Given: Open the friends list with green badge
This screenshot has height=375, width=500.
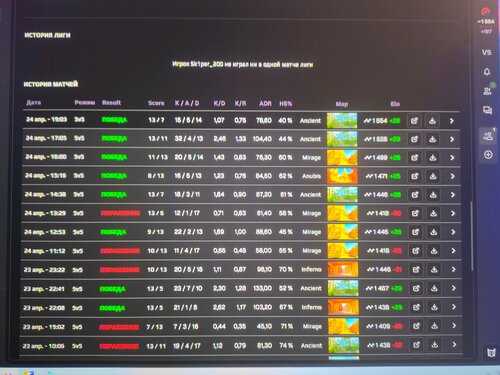Looking at the screenshot, I should click(x=488, y=90).
